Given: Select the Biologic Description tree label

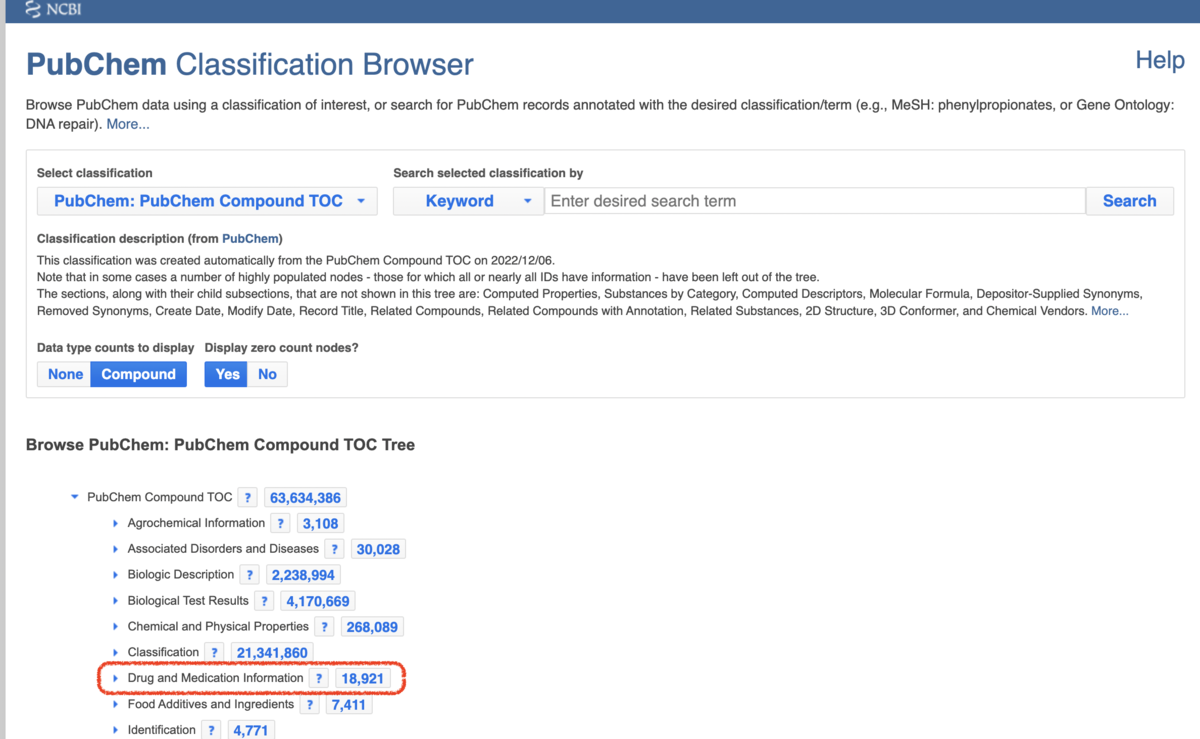Looking at the screenshot, I should pyautogui.click(x=181, y=574).
